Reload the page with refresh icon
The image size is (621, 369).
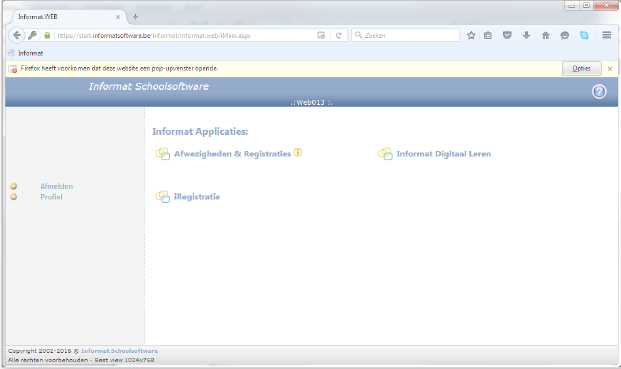point(339,35)
